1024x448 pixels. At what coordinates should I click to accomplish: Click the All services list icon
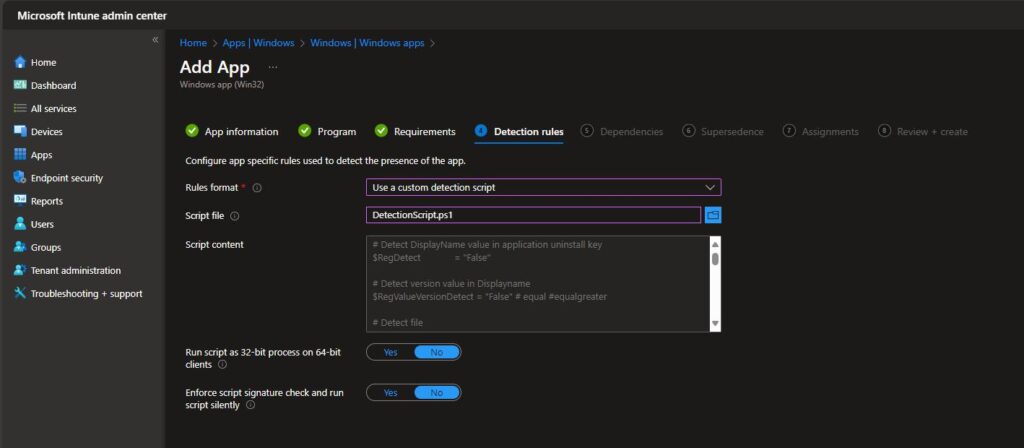tap(20, 108)
